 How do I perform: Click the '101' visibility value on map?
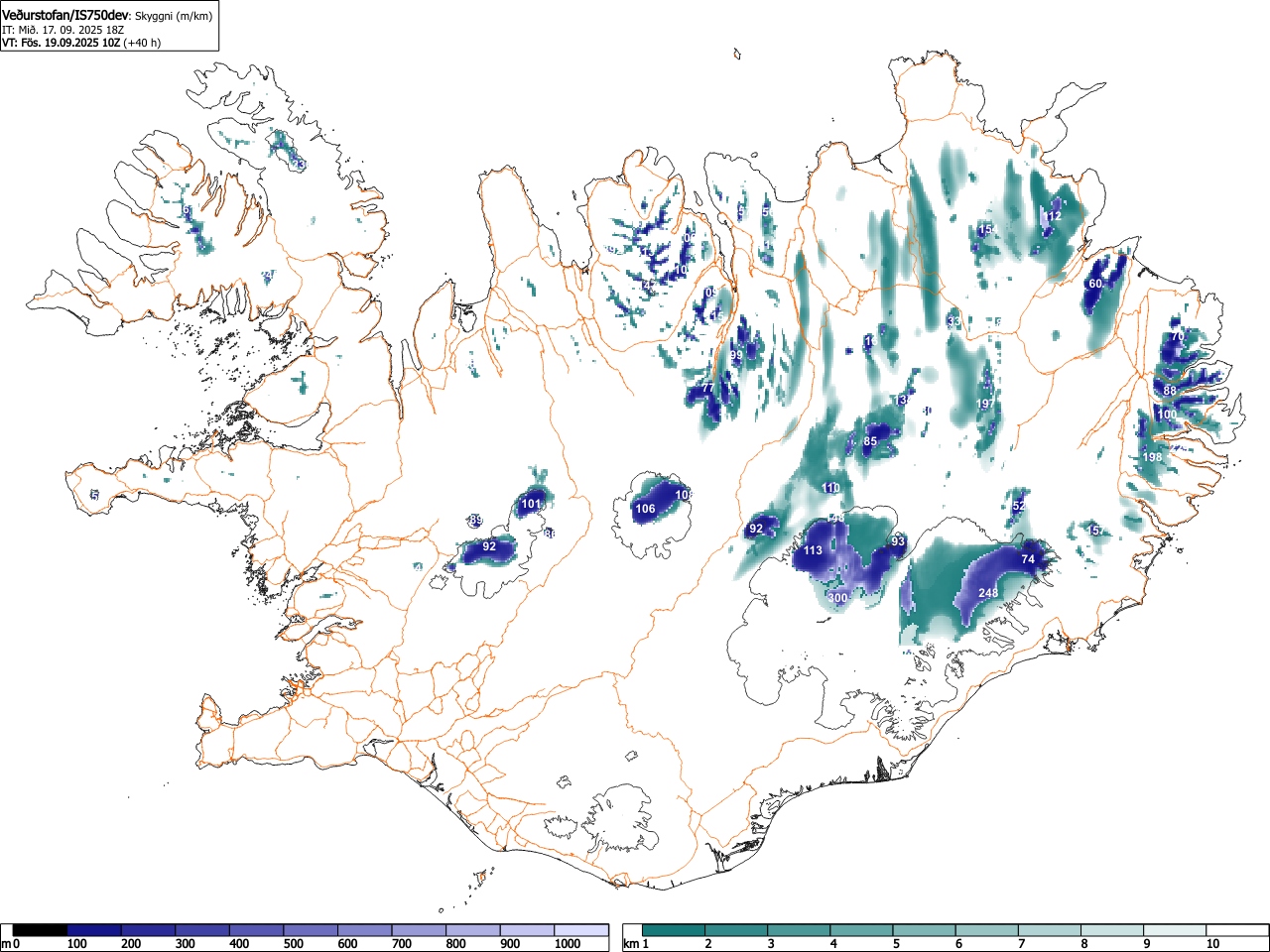pos(532,504)
